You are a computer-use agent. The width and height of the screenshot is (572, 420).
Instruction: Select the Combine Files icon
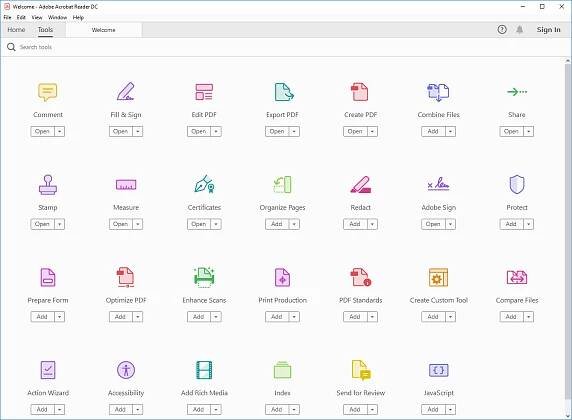point(438,92)
